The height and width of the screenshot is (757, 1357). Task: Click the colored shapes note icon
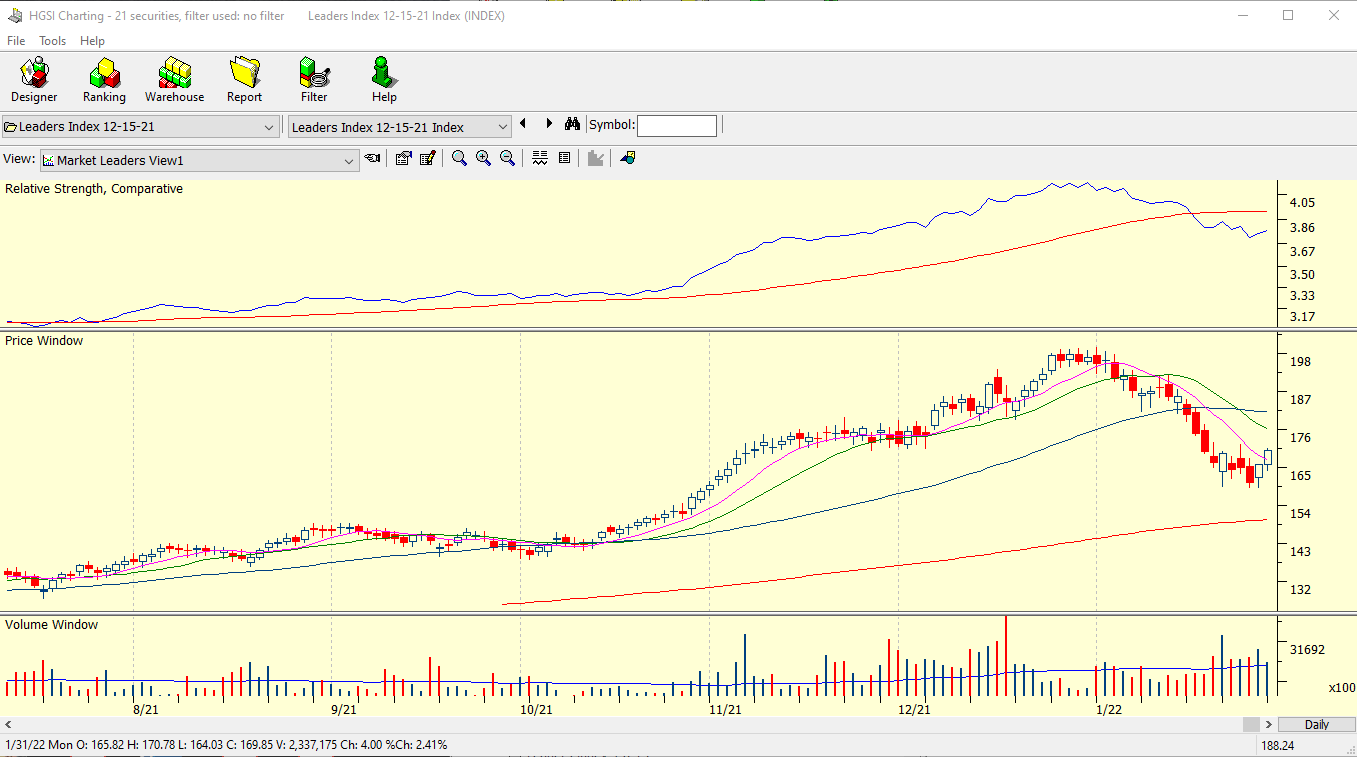(627, 158)
